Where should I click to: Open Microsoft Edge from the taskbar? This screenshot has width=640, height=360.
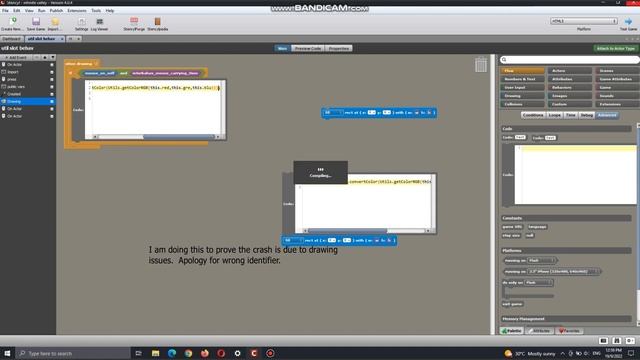pos(172,353)
